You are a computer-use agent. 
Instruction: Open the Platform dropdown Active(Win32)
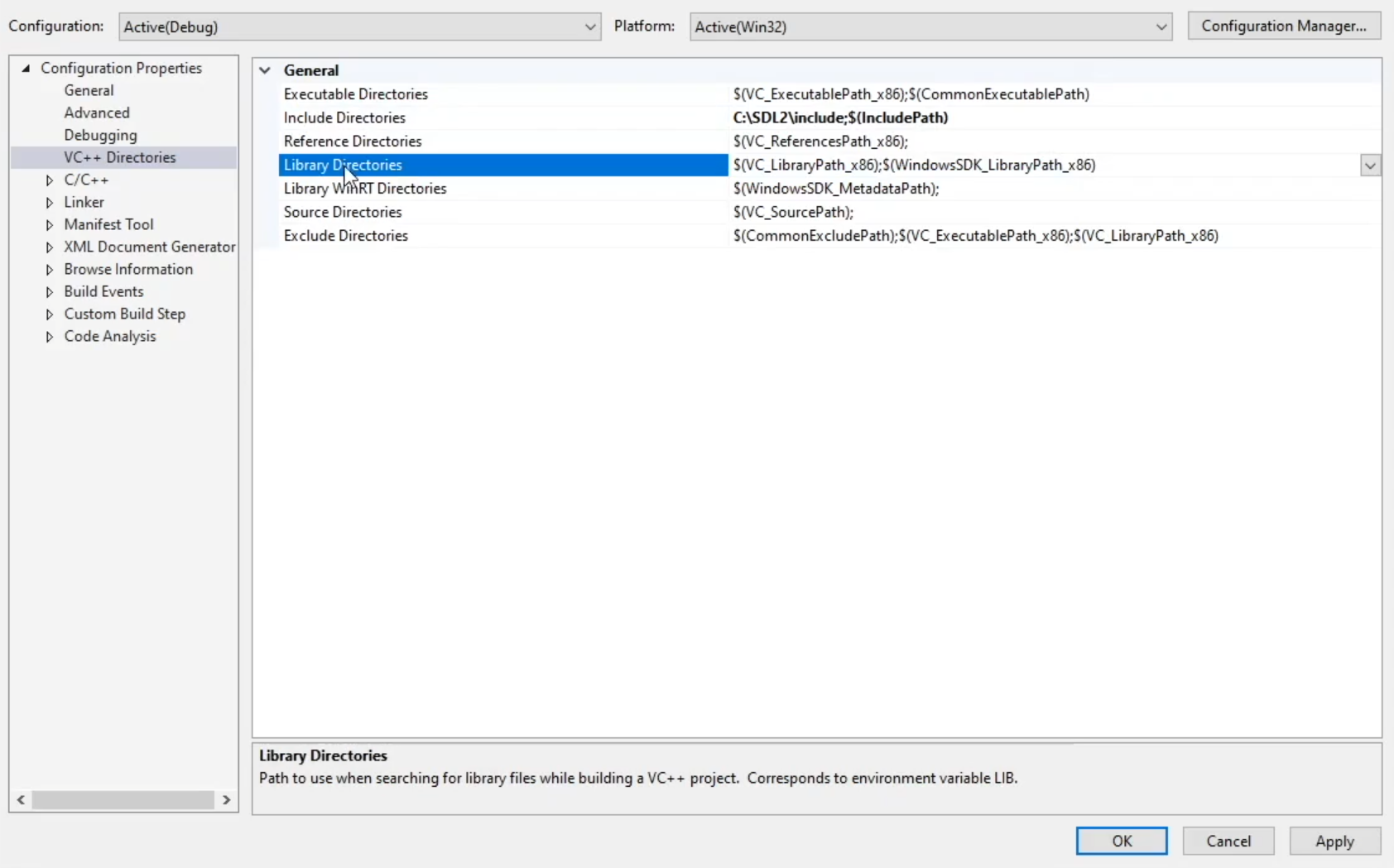930,26
